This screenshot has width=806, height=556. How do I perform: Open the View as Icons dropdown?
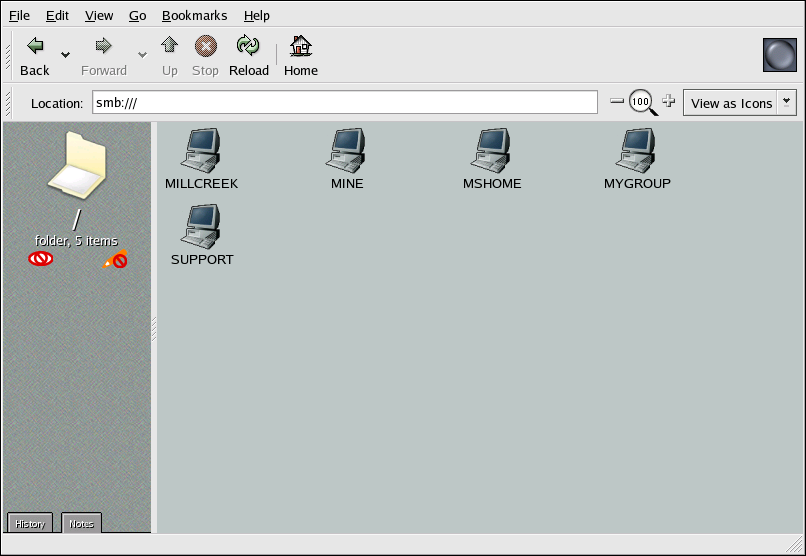739,103
